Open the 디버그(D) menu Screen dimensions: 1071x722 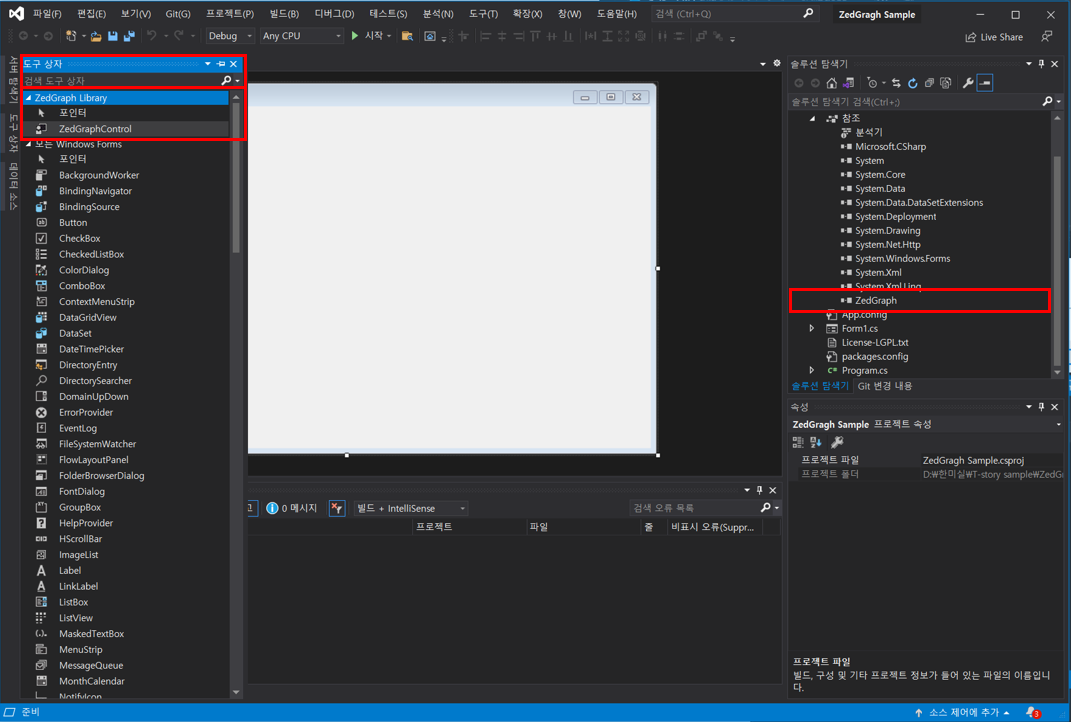point(334,14)
